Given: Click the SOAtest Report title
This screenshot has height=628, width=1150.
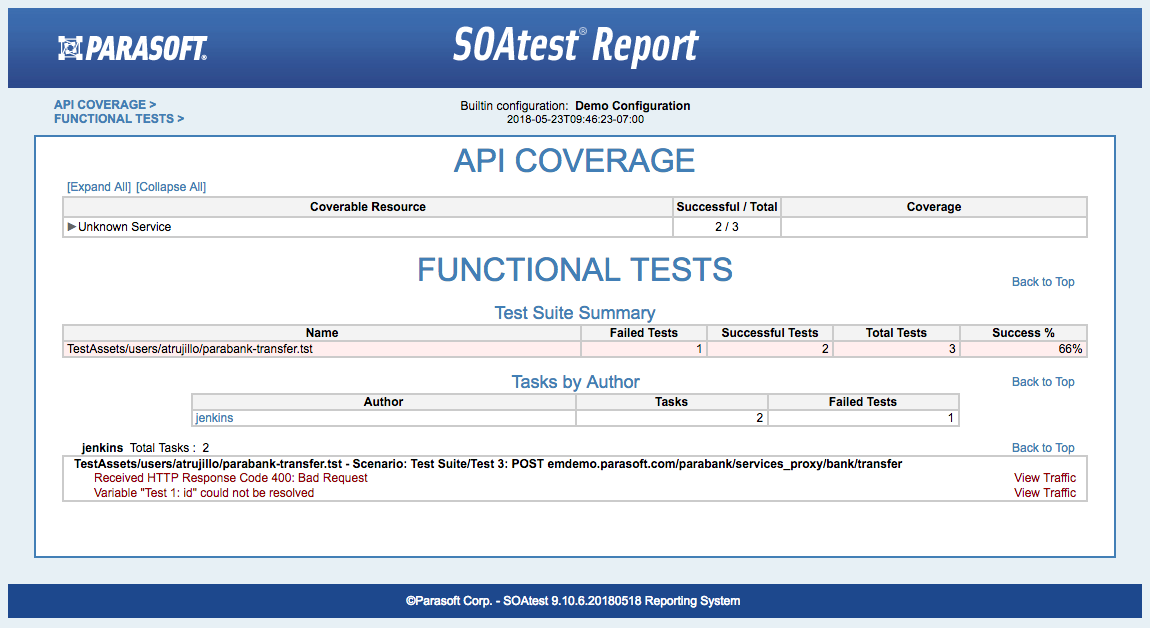Looking at the screenshot, I should [576, 46].
